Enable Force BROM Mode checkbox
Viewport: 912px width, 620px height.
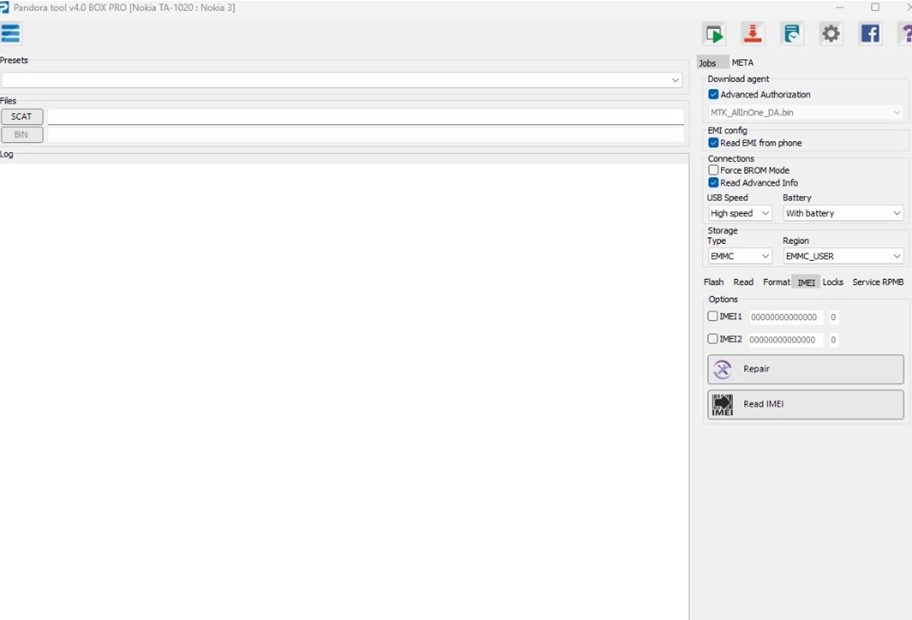click(x=714, y=170)
